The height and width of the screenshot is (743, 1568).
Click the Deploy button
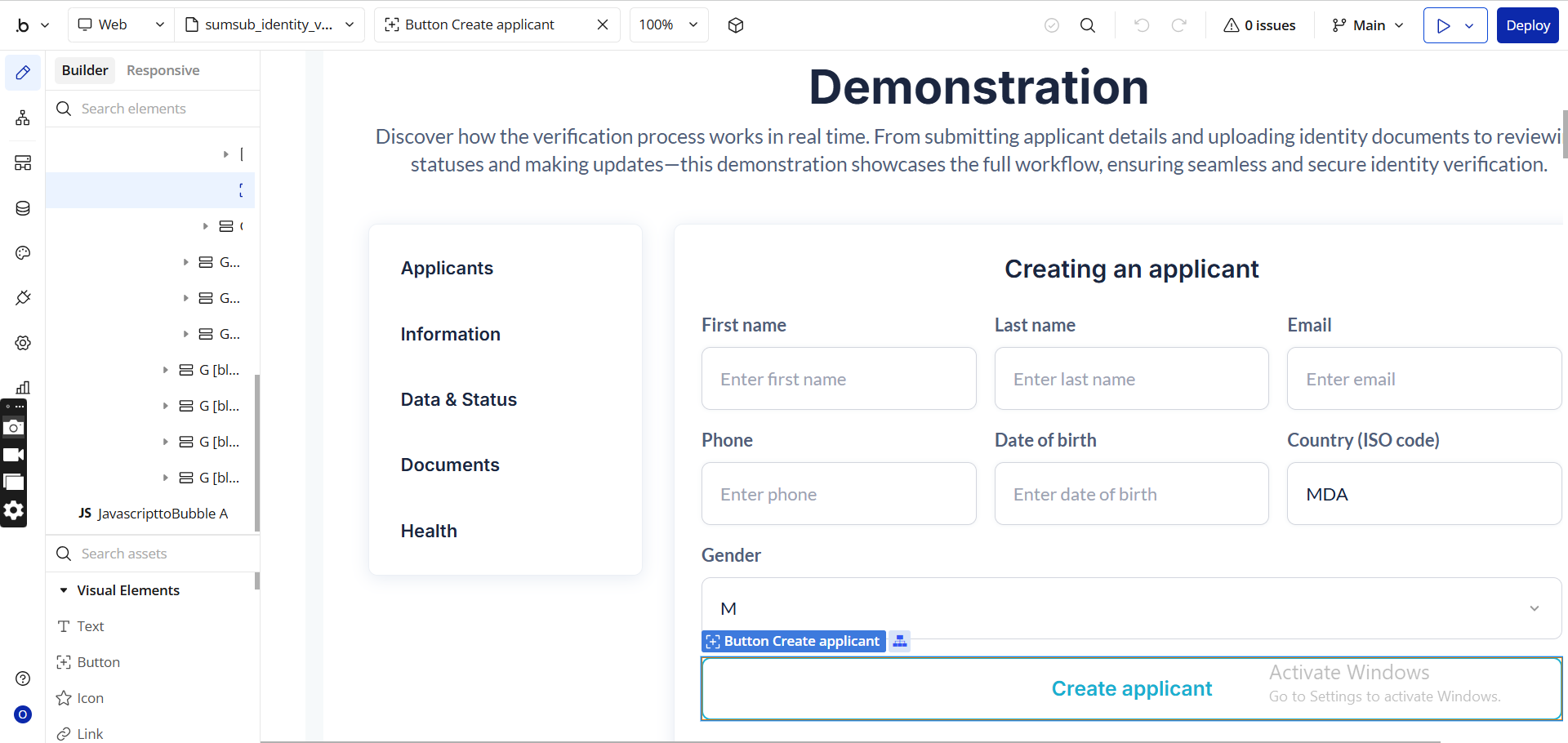(1527, 25)
